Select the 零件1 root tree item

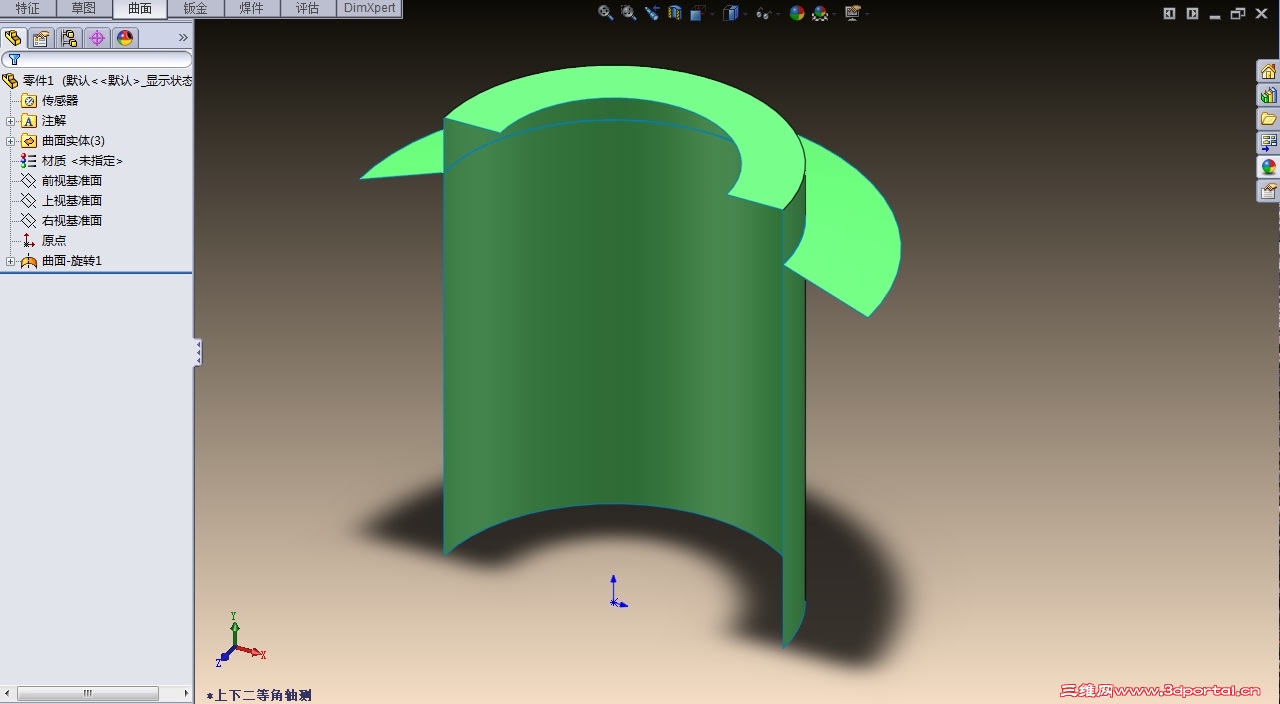(x=97, y=81)
